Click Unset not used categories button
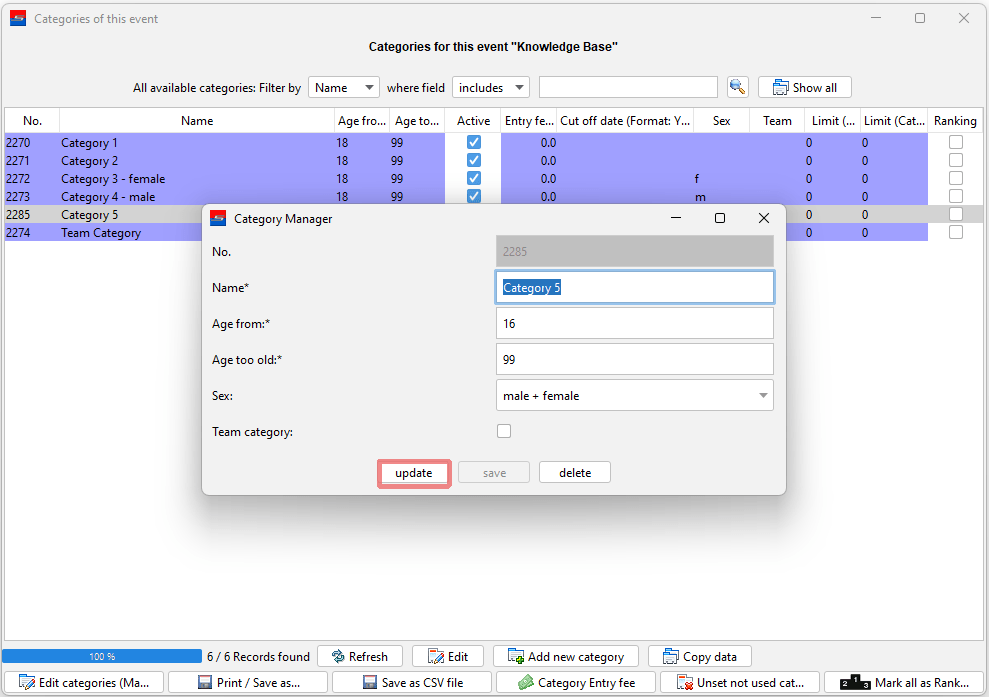Image resolution: width=989 pixels, height=697 pixels. tap(740, 683)
